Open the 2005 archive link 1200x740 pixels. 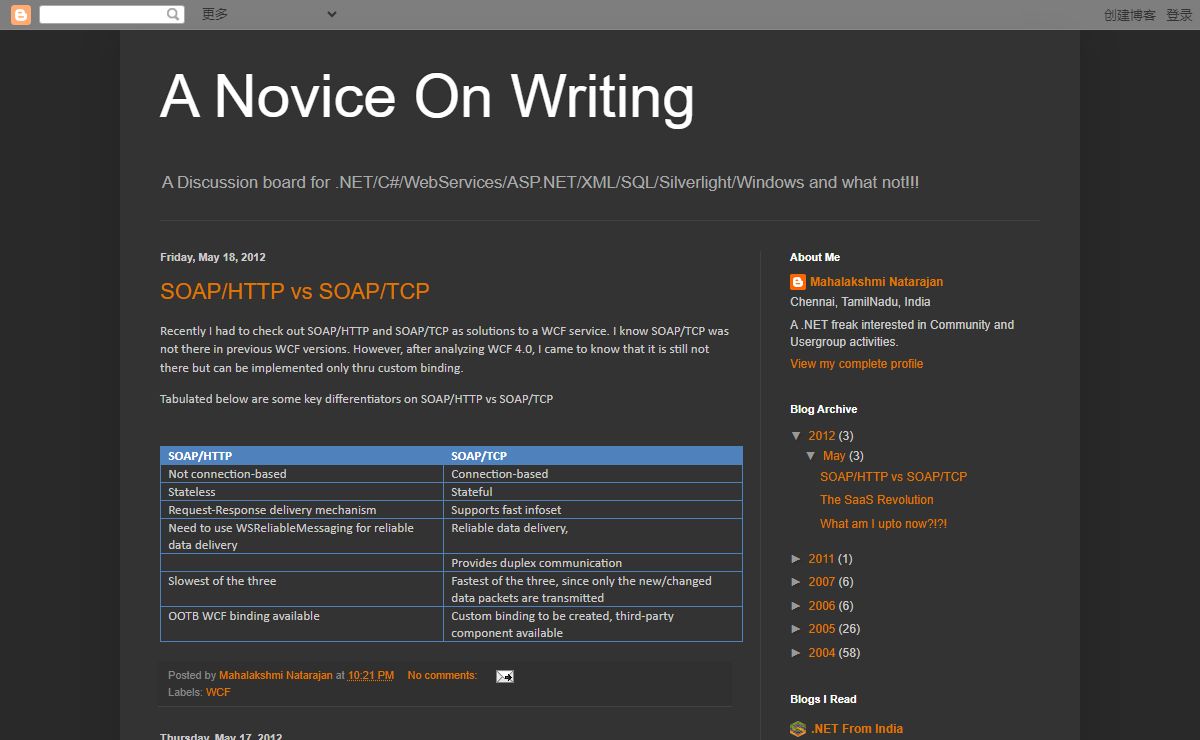(821, 629)
